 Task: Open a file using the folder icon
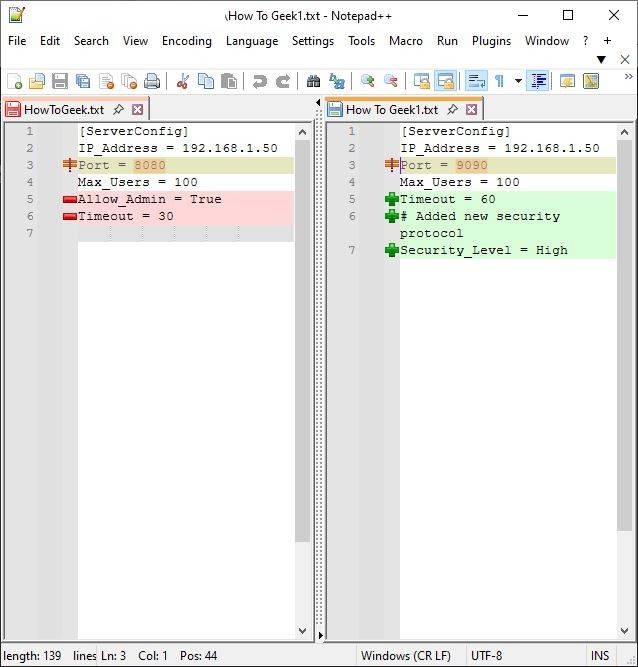coord(37,81)
